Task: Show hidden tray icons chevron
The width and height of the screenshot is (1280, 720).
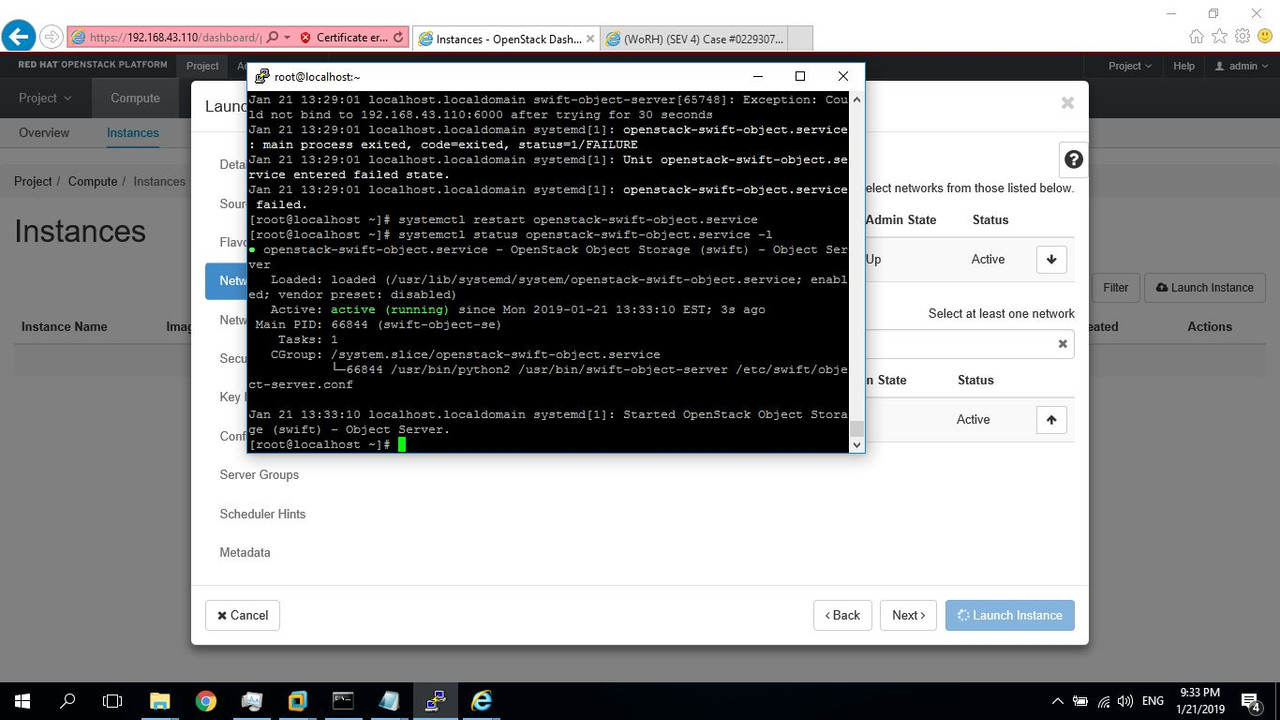Action: 1058,701
